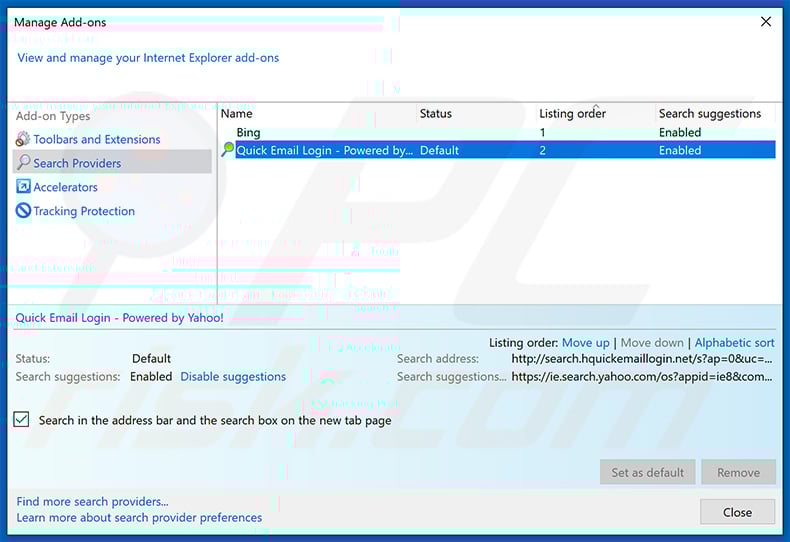This screenshot has height=542, width=790.
Task: Click the Tracking Protection blocked-circle icon
Action: coord(23,211)
